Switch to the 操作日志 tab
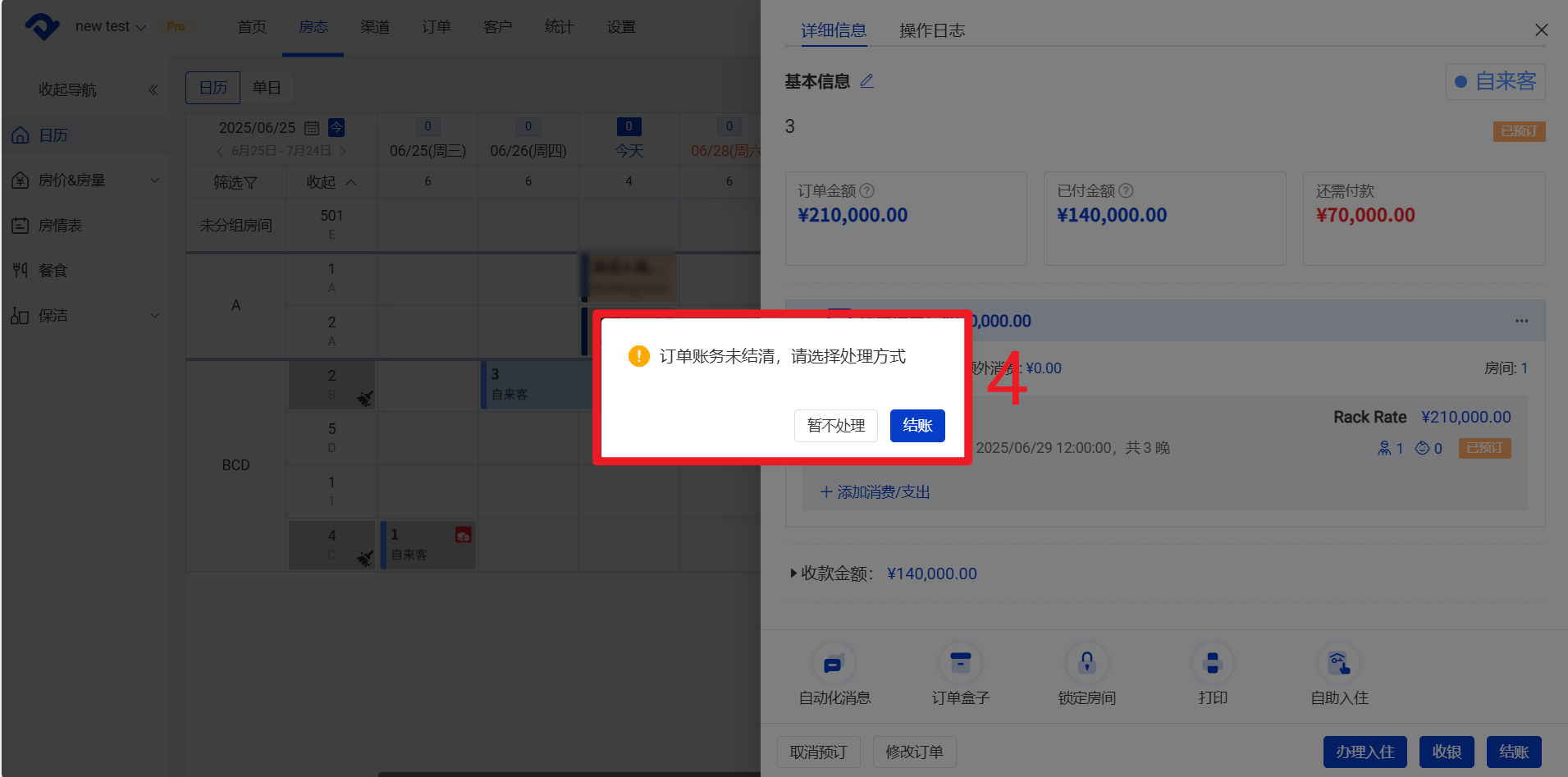1568x777 pixels. click(x=931, y=31)
